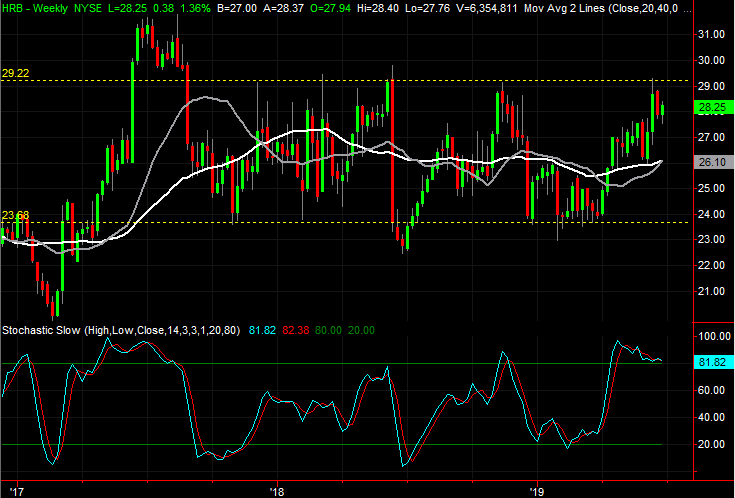Click the cyan 81.82 stochastic value tag
735x498 pixels.
click(712, 363)
